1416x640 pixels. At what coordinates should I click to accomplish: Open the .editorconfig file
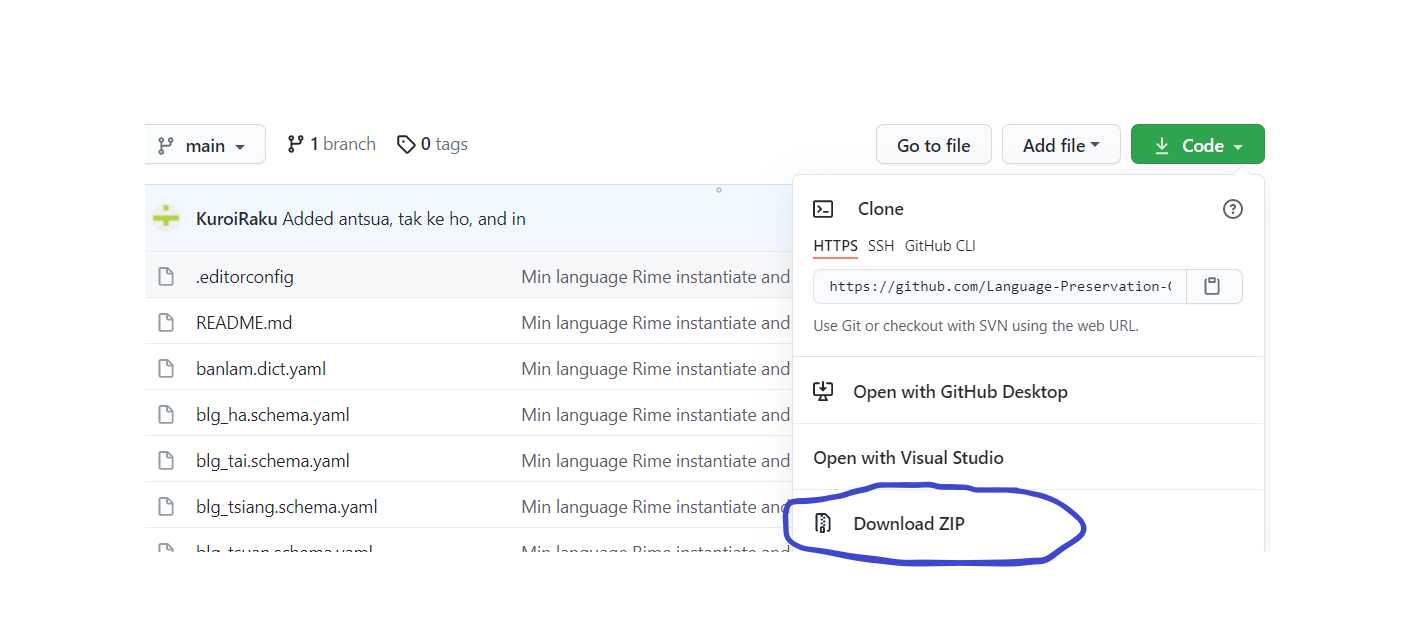tap(245, 277)
